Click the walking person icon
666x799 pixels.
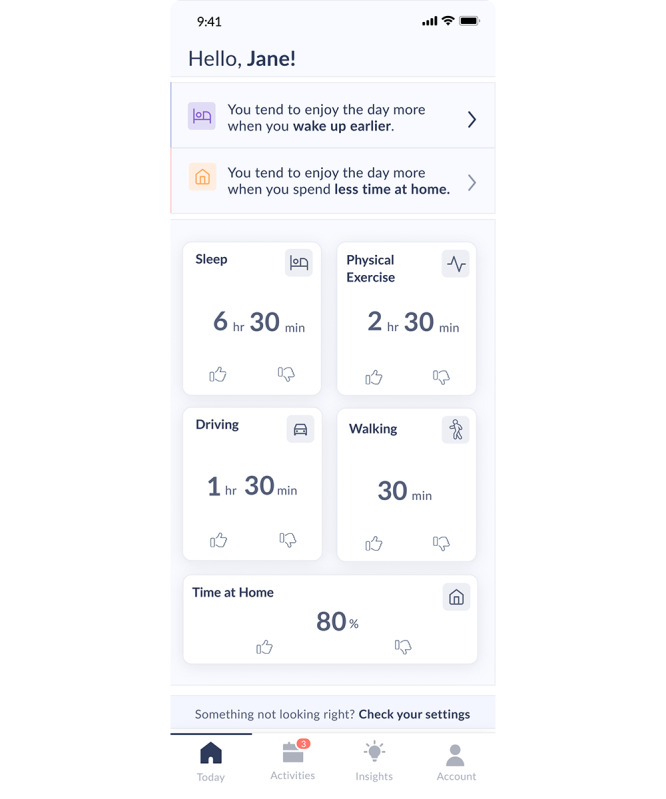[456, 430]
